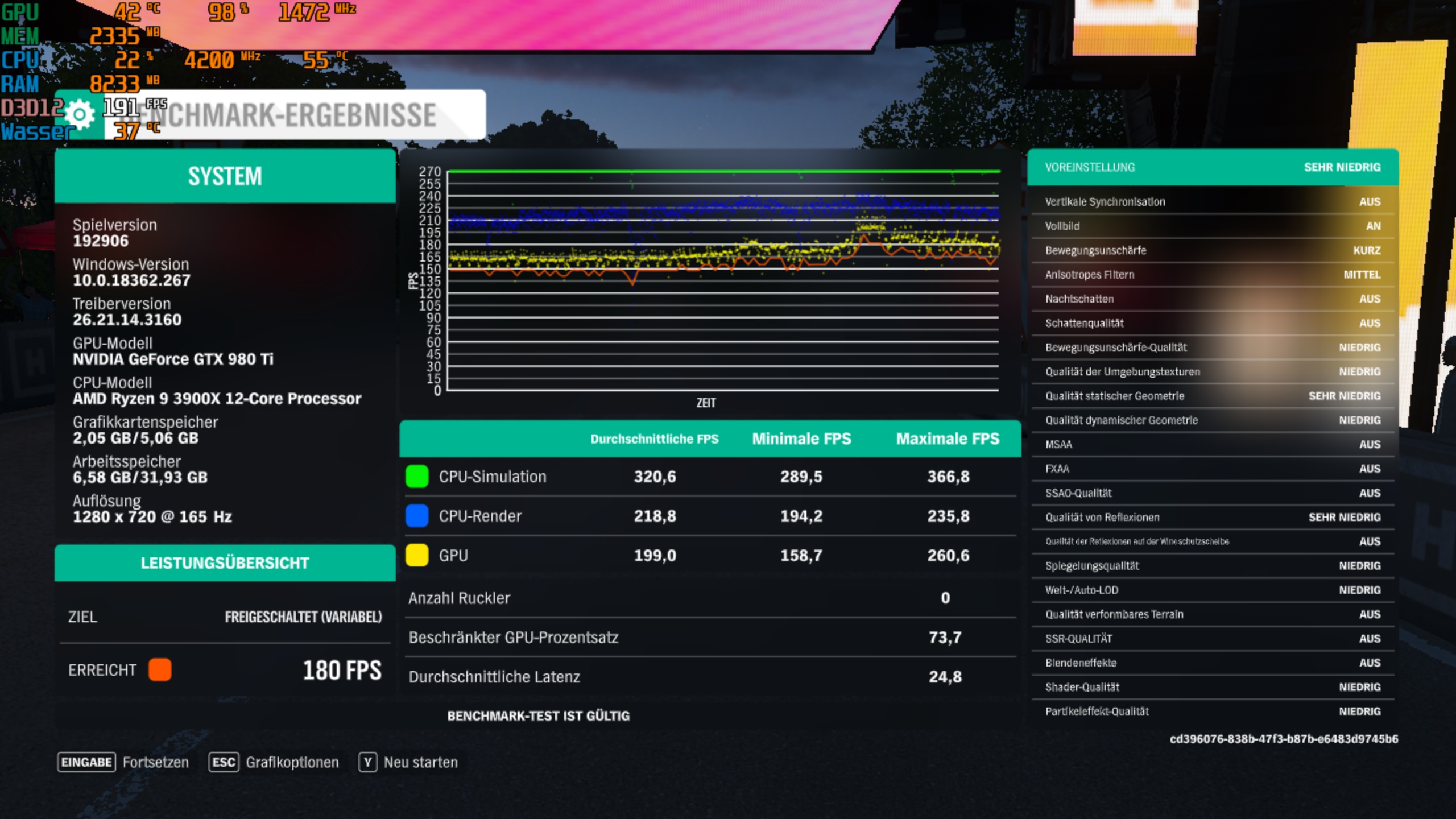Viewport: 1456px width, 819px height.
Task: Click the blue CPU-Render legend square
Action: tap(417, 516)
